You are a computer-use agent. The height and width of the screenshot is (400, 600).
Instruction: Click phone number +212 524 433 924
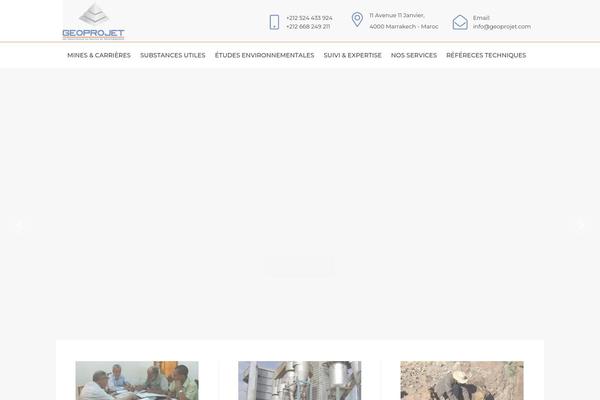coord(309,18)
